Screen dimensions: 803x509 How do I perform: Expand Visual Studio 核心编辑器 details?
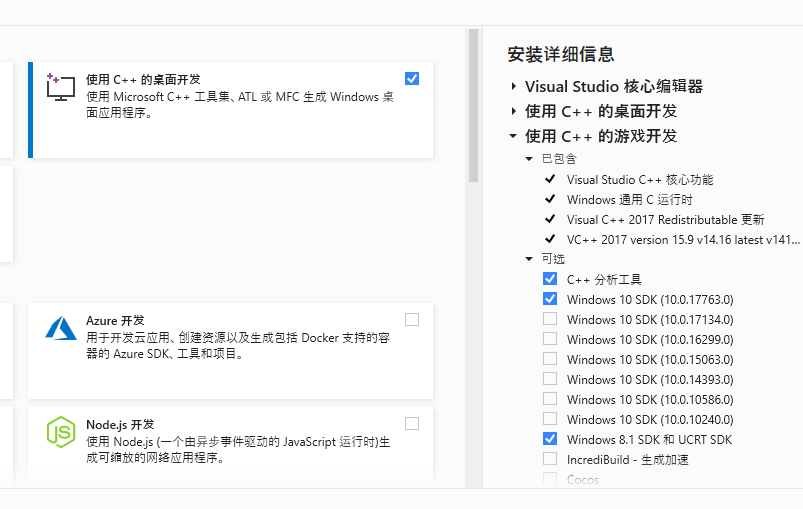(x=513, y=86)
